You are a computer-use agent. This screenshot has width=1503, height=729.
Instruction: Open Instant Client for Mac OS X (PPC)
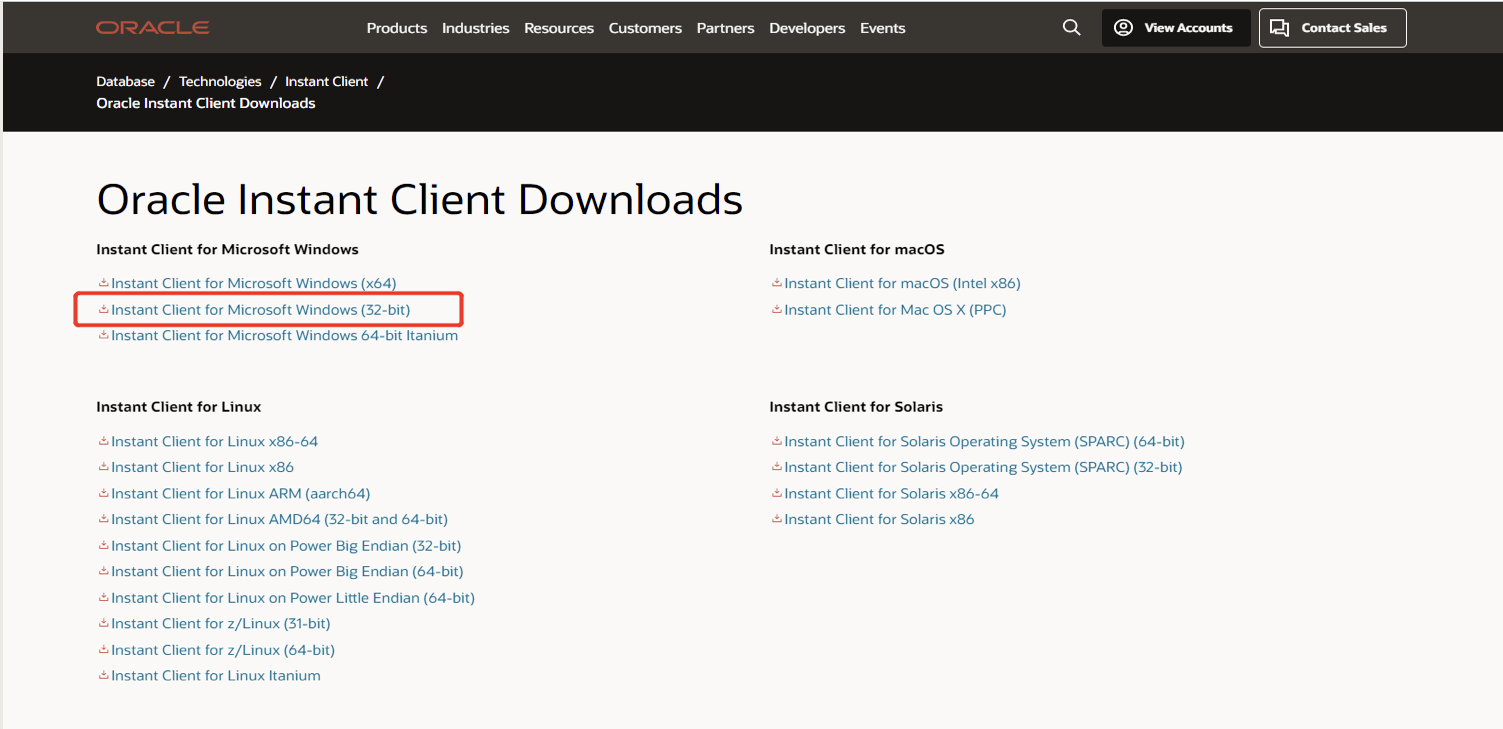(895, 310)
